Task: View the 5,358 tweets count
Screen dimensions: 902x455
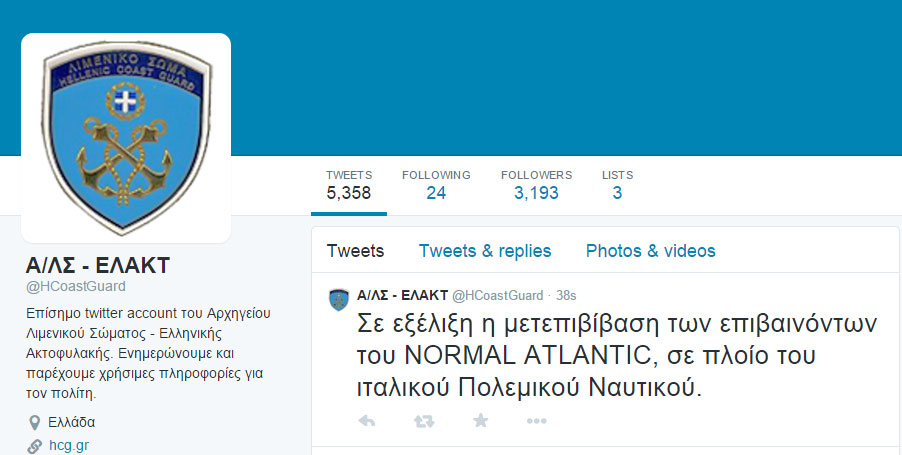Action: pos(349,185)
